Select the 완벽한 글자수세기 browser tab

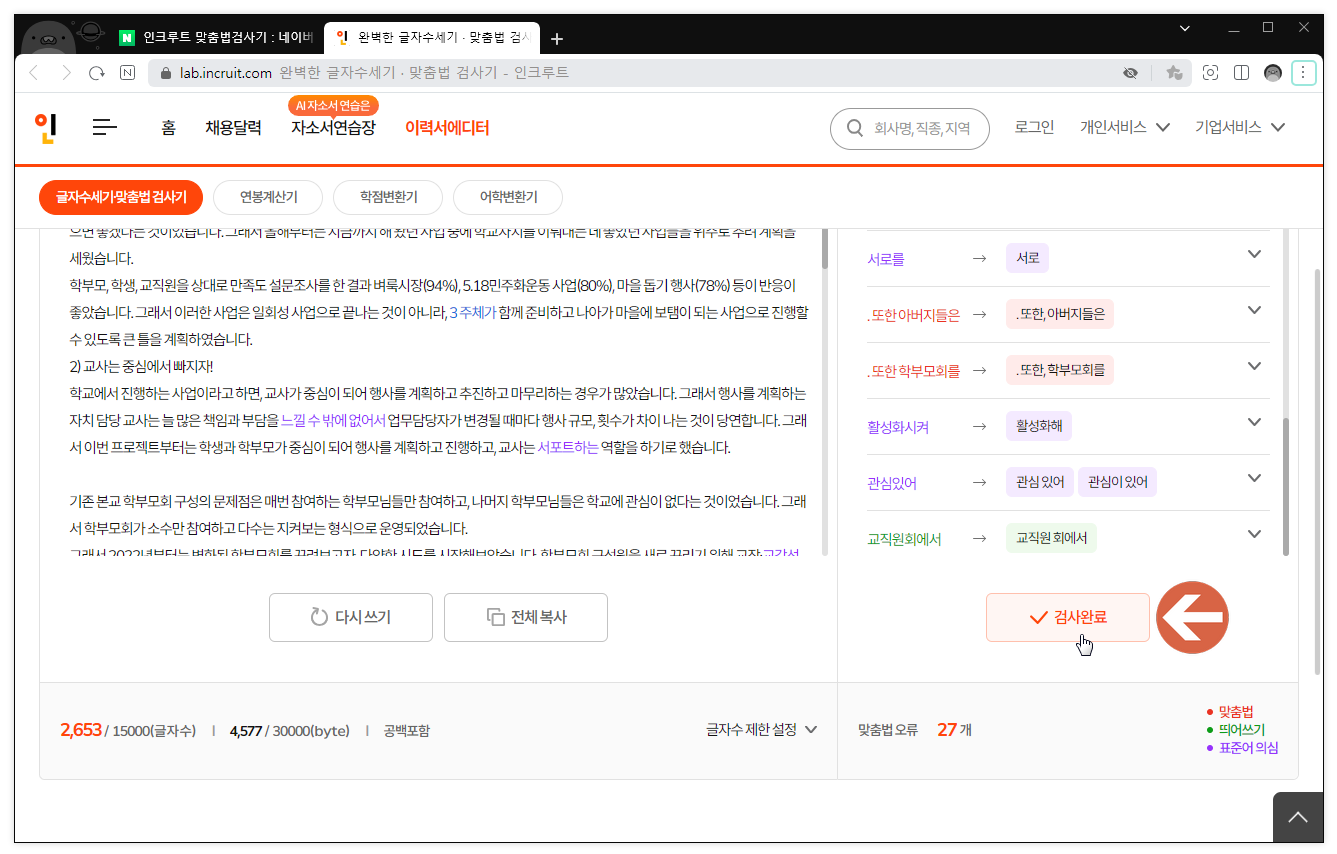pyautogui.click(x=433, y=38)
